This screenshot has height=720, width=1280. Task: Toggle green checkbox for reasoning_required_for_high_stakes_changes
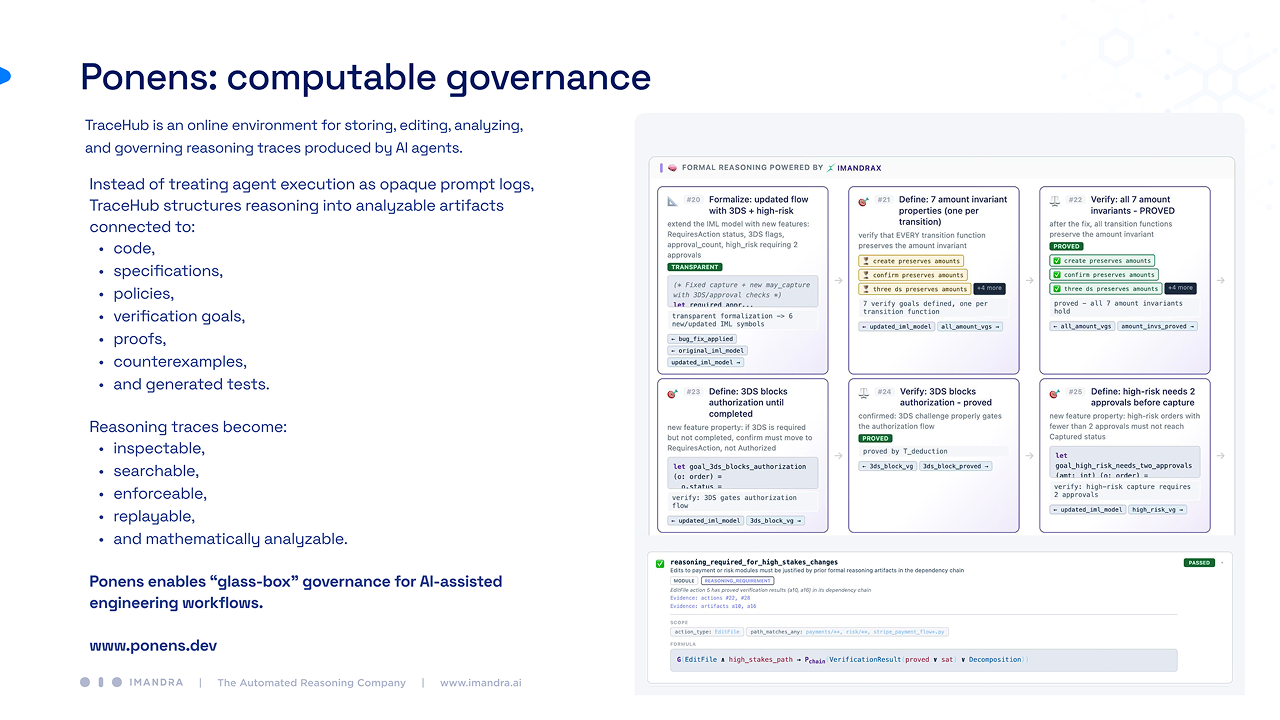tap(660, 563)
